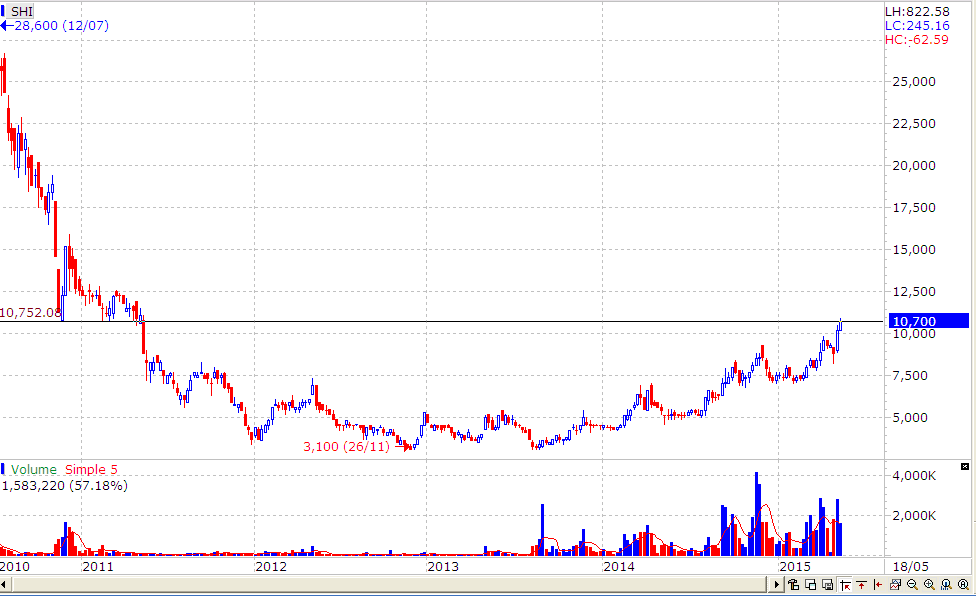
Task: Click the magnifier with A icon
Action: [x=963, y=584]
